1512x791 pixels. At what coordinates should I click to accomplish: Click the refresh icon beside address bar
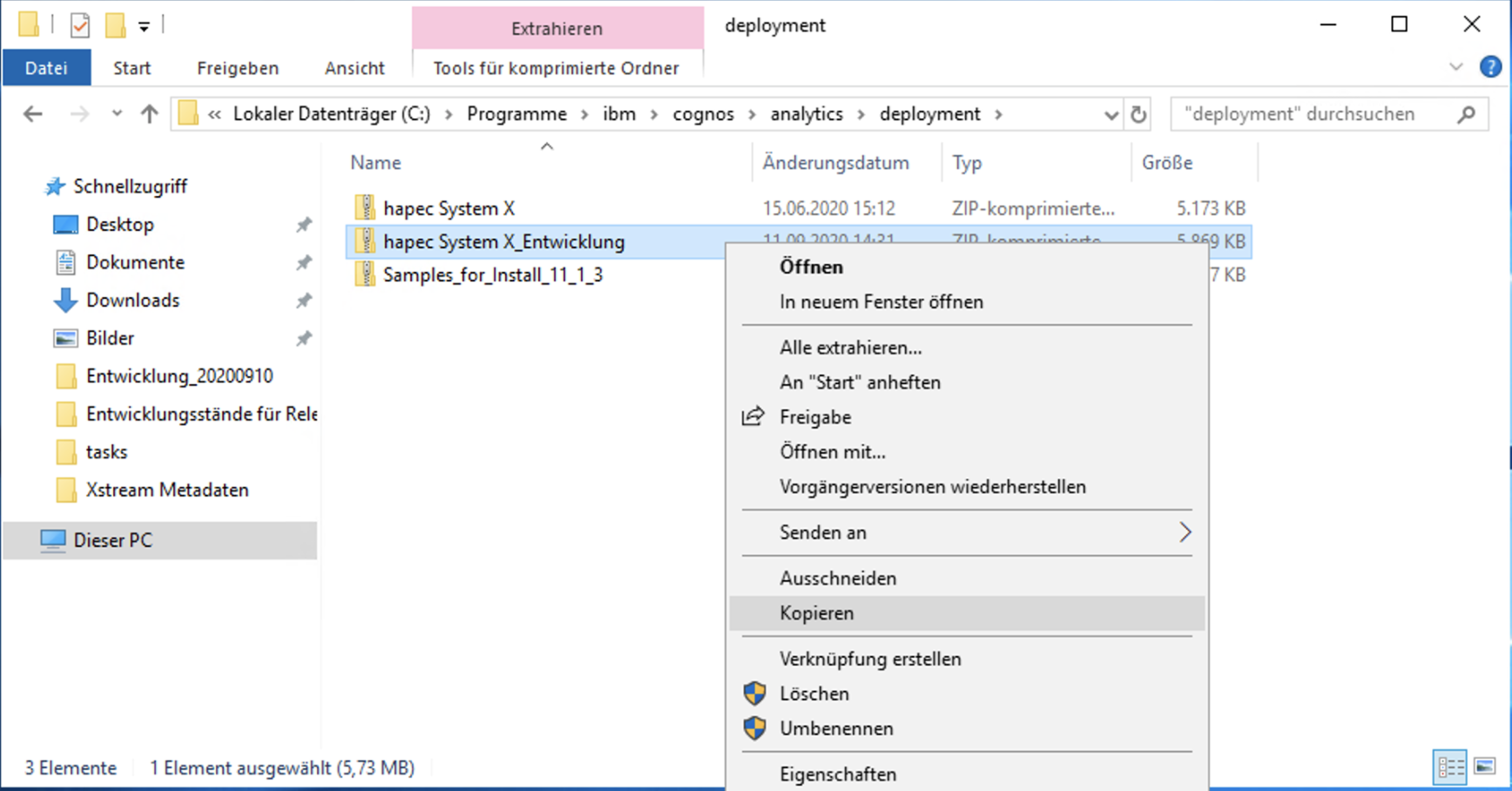(1138, 114)
